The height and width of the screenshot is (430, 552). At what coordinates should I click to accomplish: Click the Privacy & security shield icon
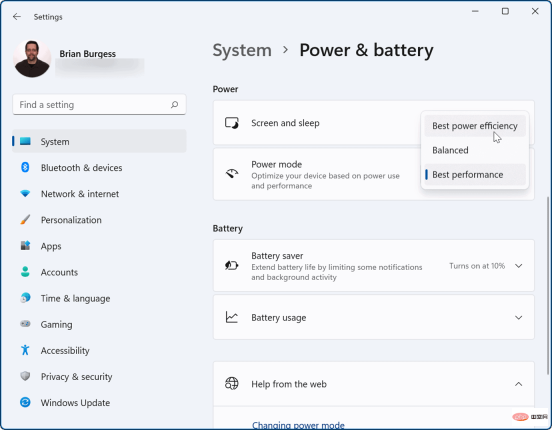coord(25,376)
